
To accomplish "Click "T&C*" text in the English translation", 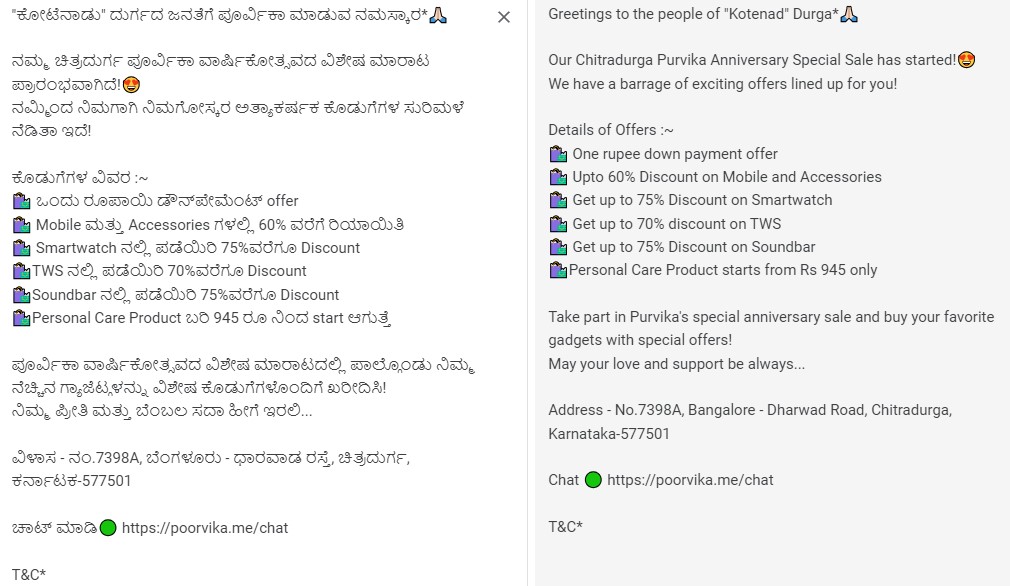I will point(565,526).
